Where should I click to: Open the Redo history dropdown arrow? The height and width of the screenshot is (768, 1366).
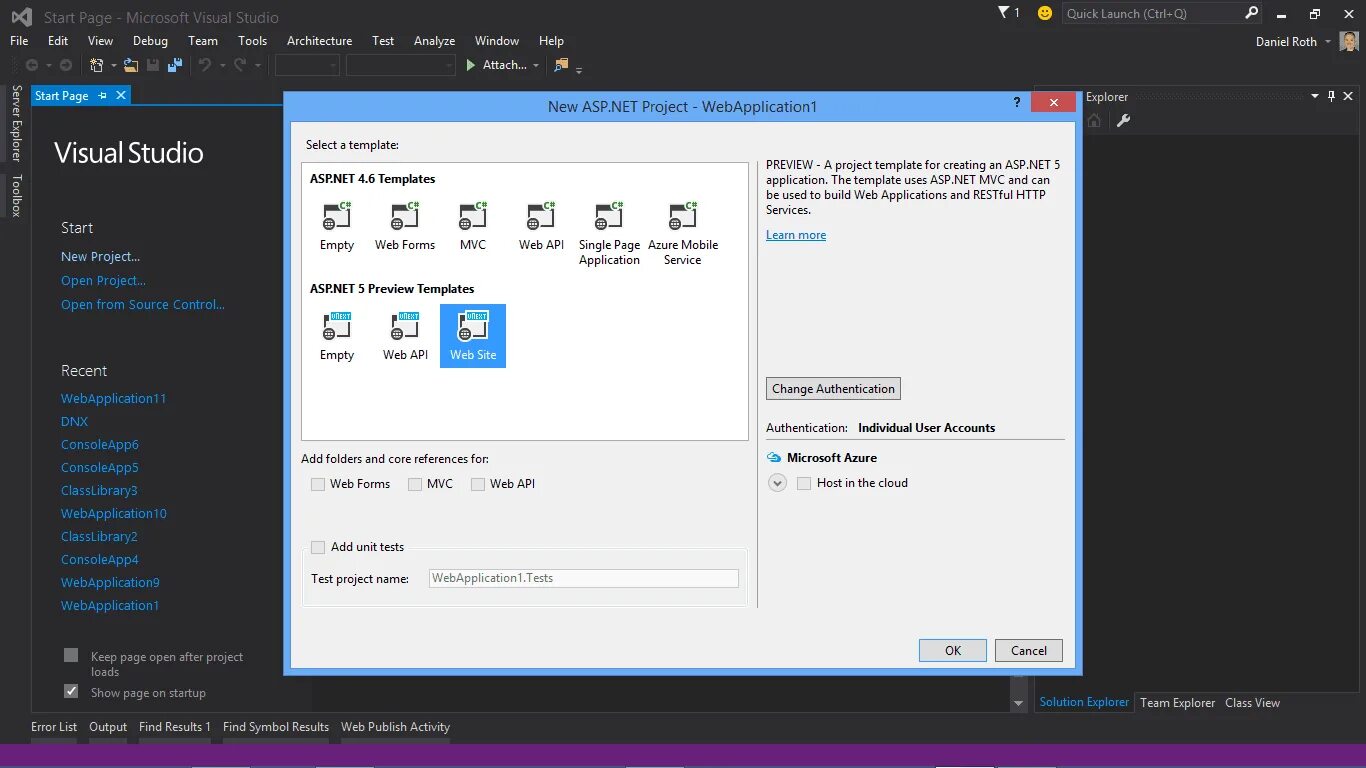257,66
